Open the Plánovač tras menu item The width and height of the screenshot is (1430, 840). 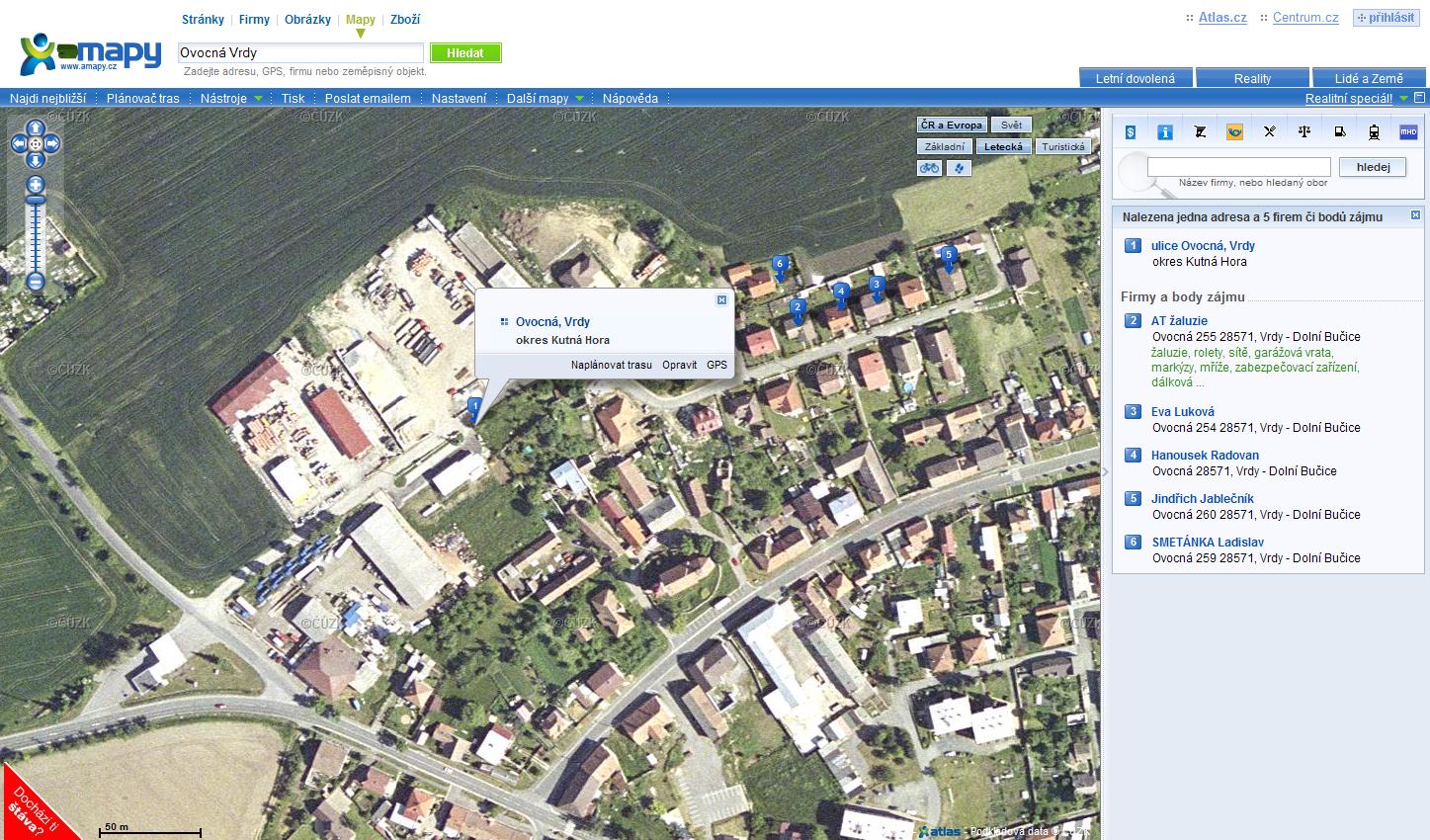(143, 98)
